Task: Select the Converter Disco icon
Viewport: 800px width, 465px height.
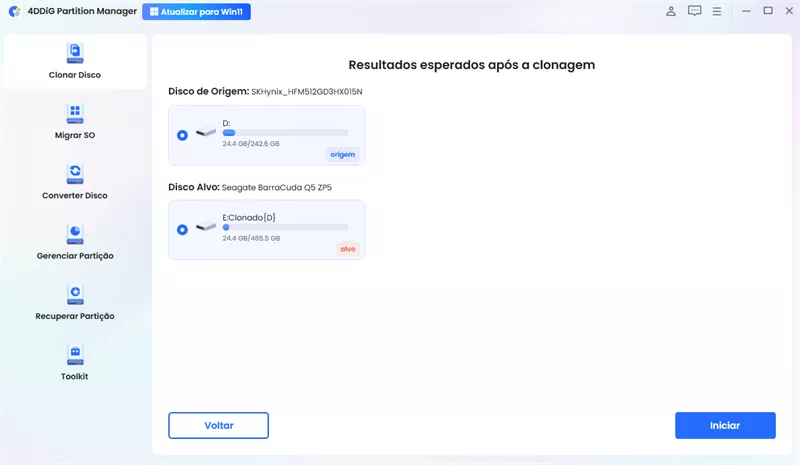Action: click(x=75, y=174)
